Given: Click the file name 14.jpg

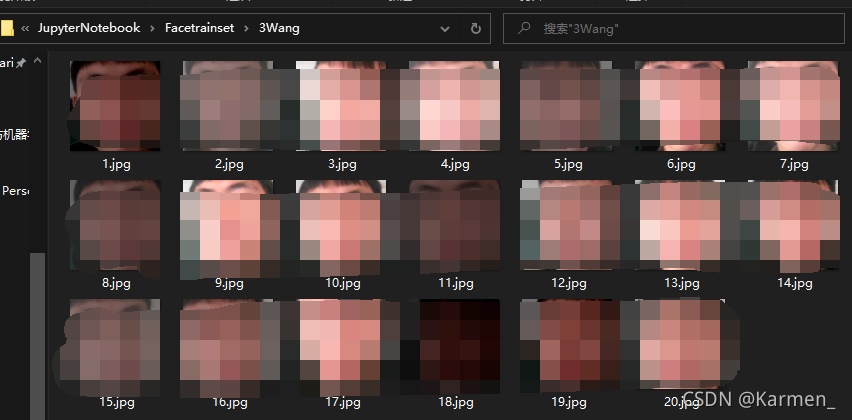Looking at the screenshot, I should (794, 283).
